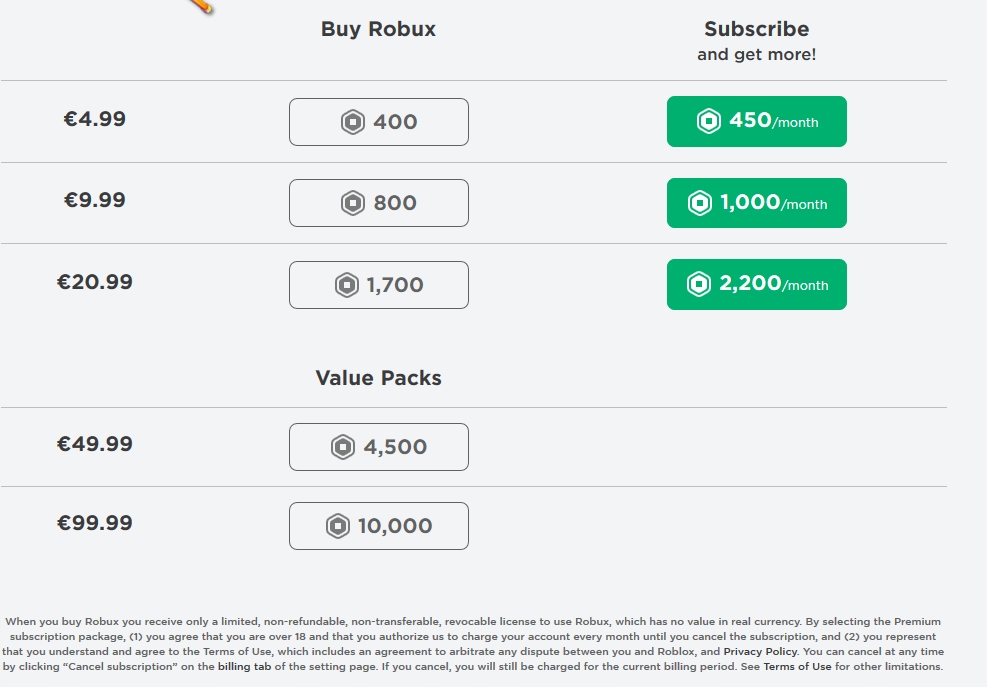Buy the 10,000 Robux value pack
Viewport: 987px width, 687px height.
[378, 525]
